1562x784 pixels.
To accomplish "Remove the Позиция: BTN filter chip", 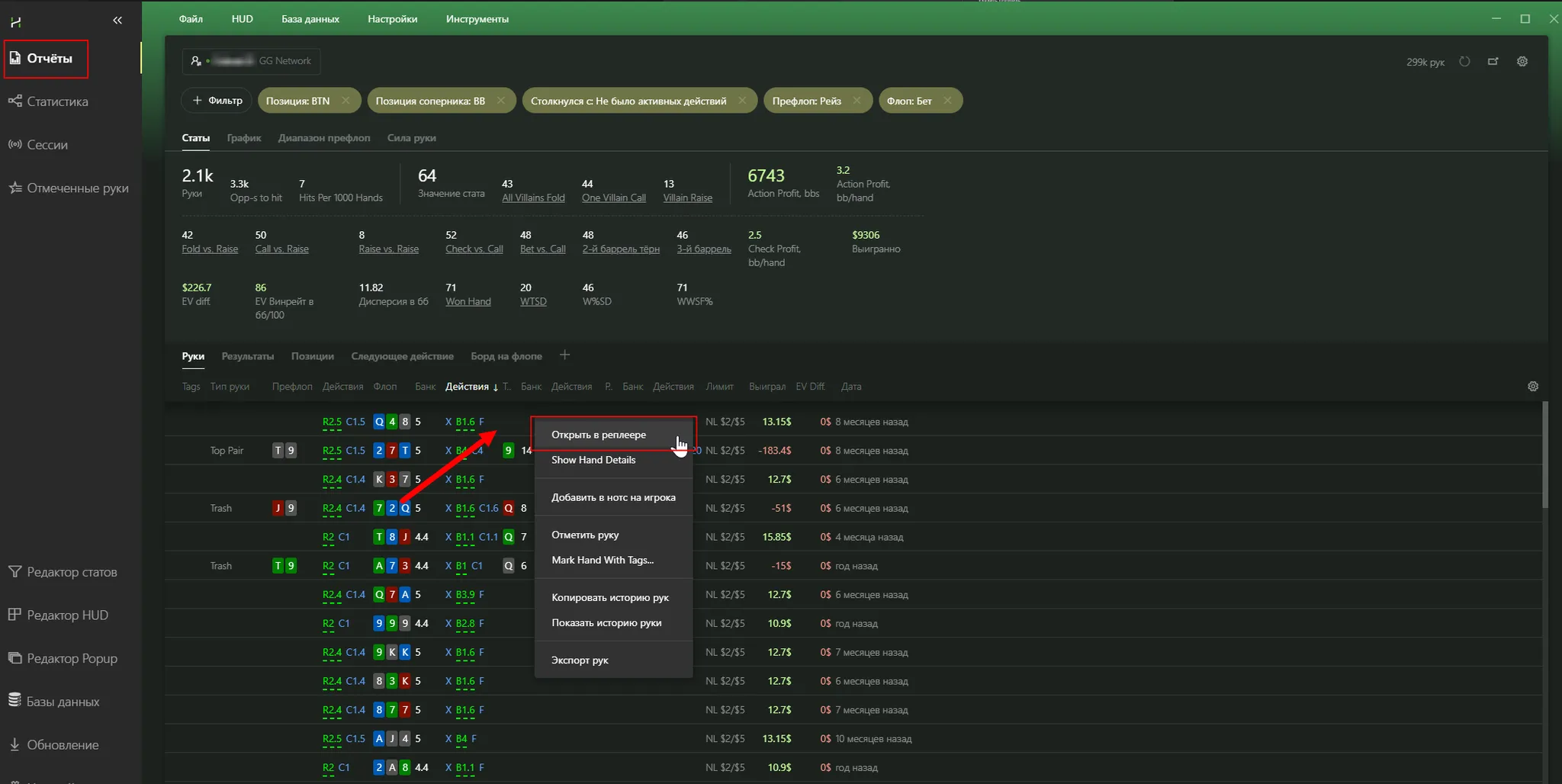I will tap(346, 101).
